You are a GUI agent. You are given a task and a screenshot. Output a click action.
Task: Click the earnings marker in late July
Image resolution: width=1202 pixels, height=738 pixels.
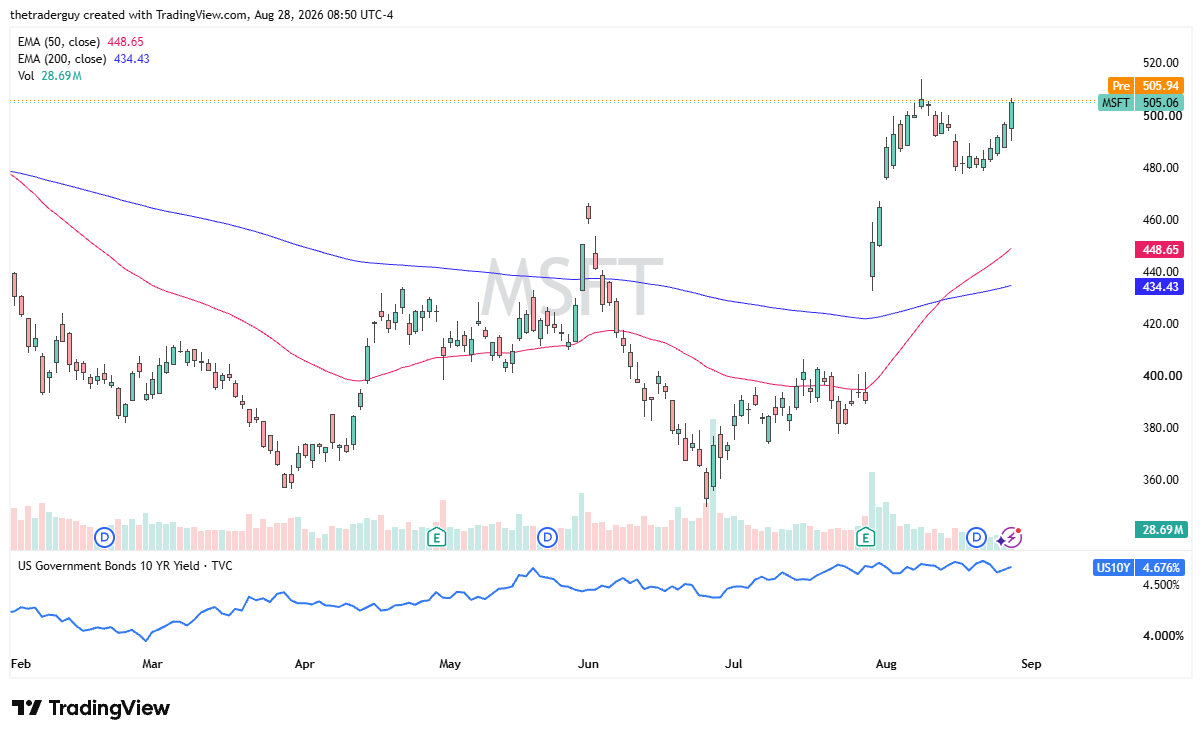click(x=867, y=538)
